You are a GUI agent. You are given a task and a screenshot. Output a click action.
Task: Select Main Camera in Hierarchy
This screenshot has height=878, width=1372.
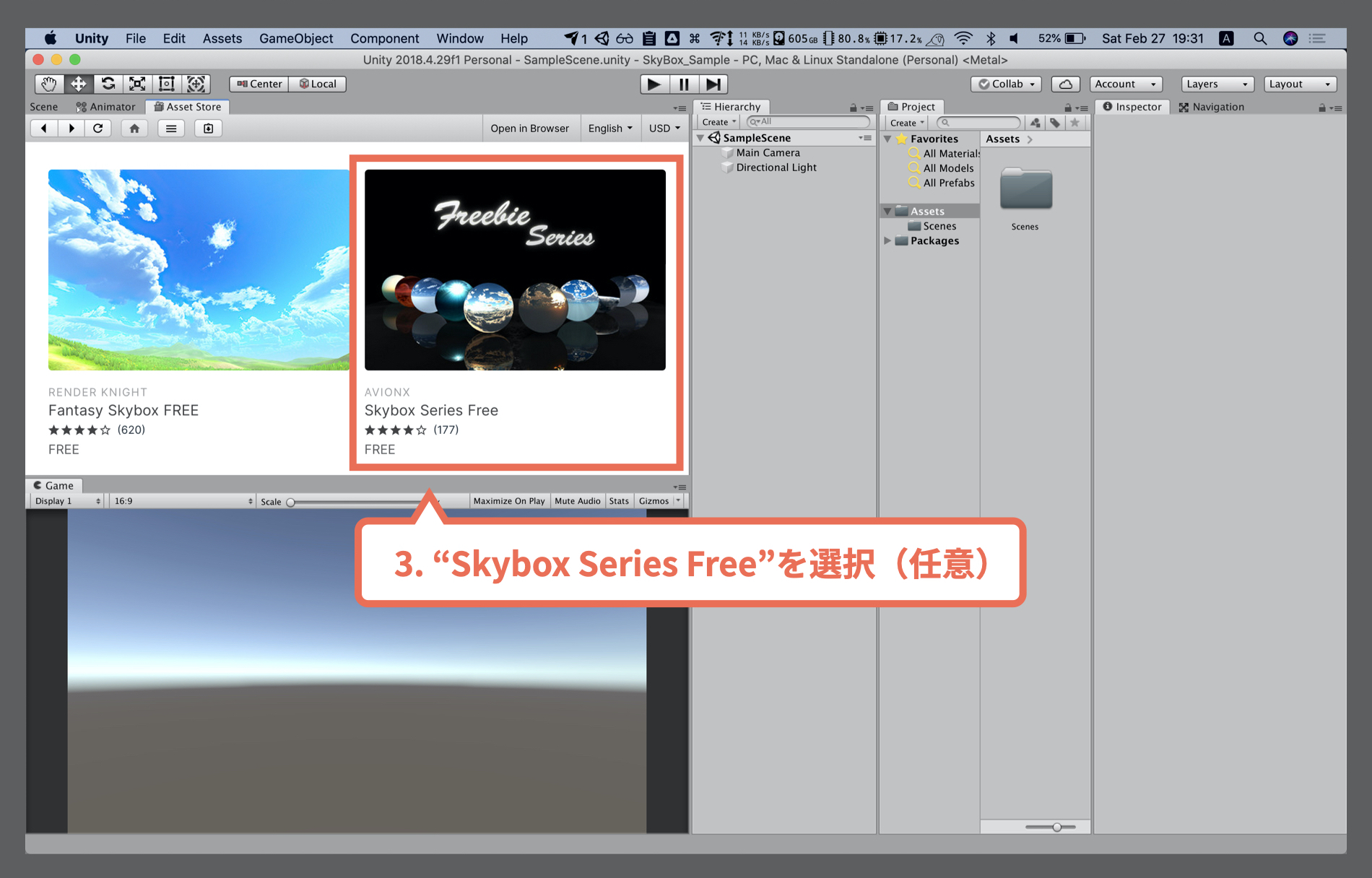tap(768, 152)
